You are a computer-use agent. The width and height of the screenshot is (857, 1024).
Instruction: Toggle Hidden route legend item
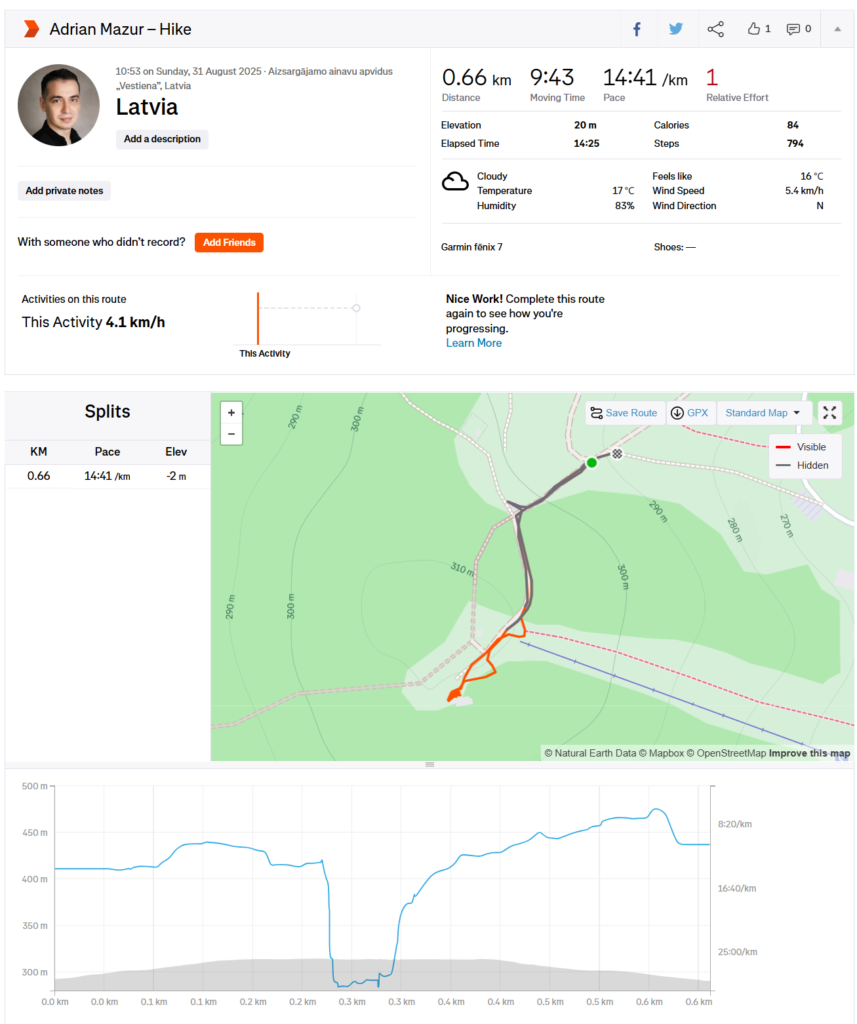tap(802, 465)
